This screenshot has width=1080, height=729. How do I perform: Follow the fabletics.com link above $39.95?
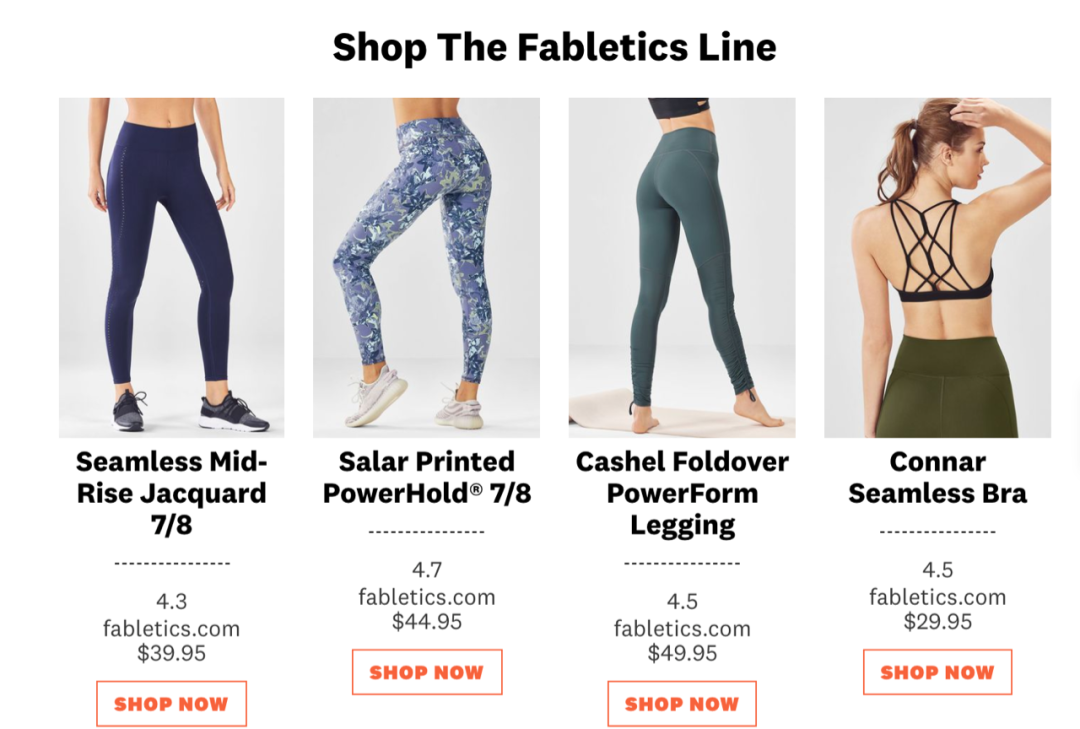pos(171,629)
